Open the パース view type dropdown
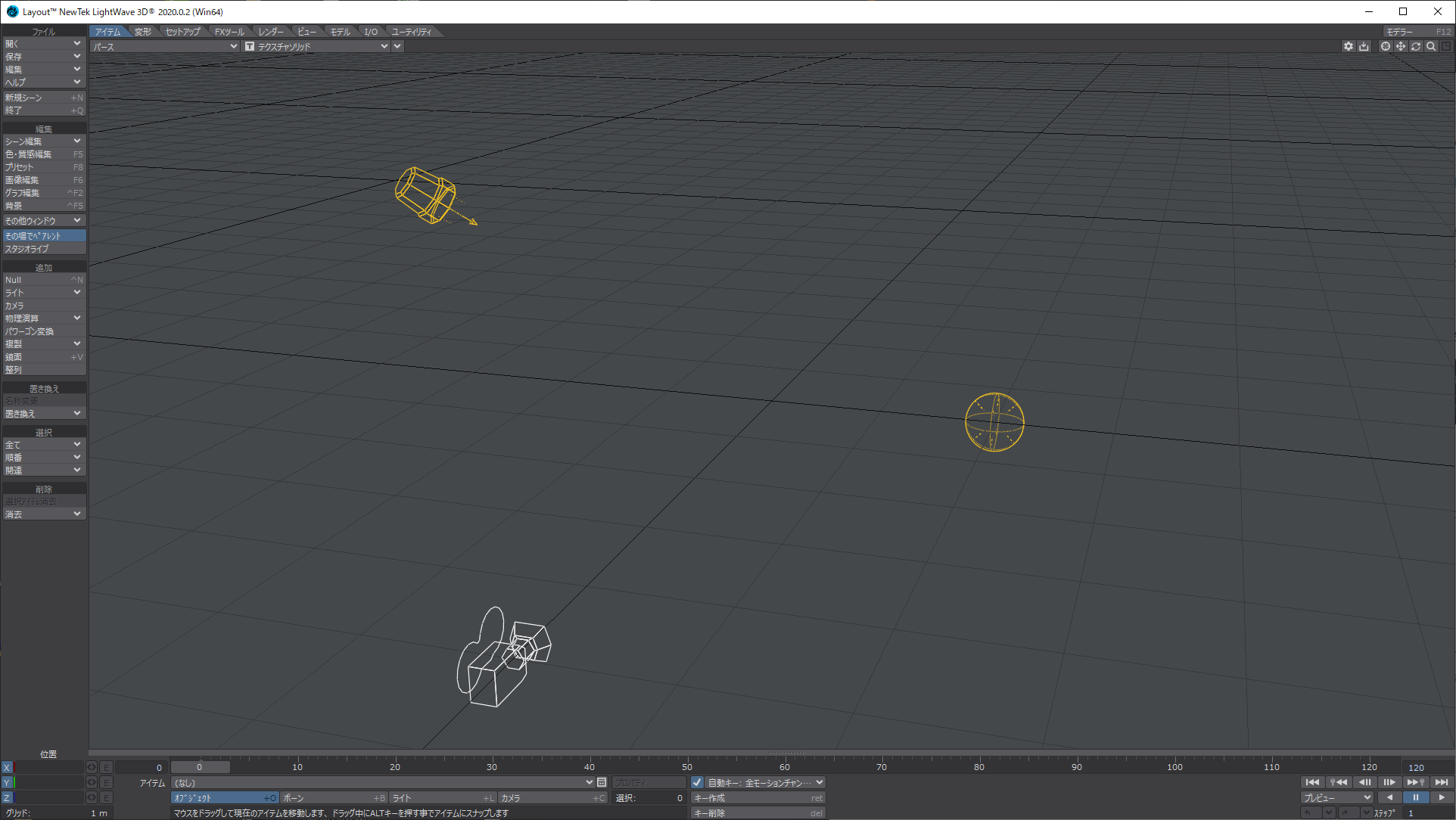1456x820 pixels. point(164,46)
